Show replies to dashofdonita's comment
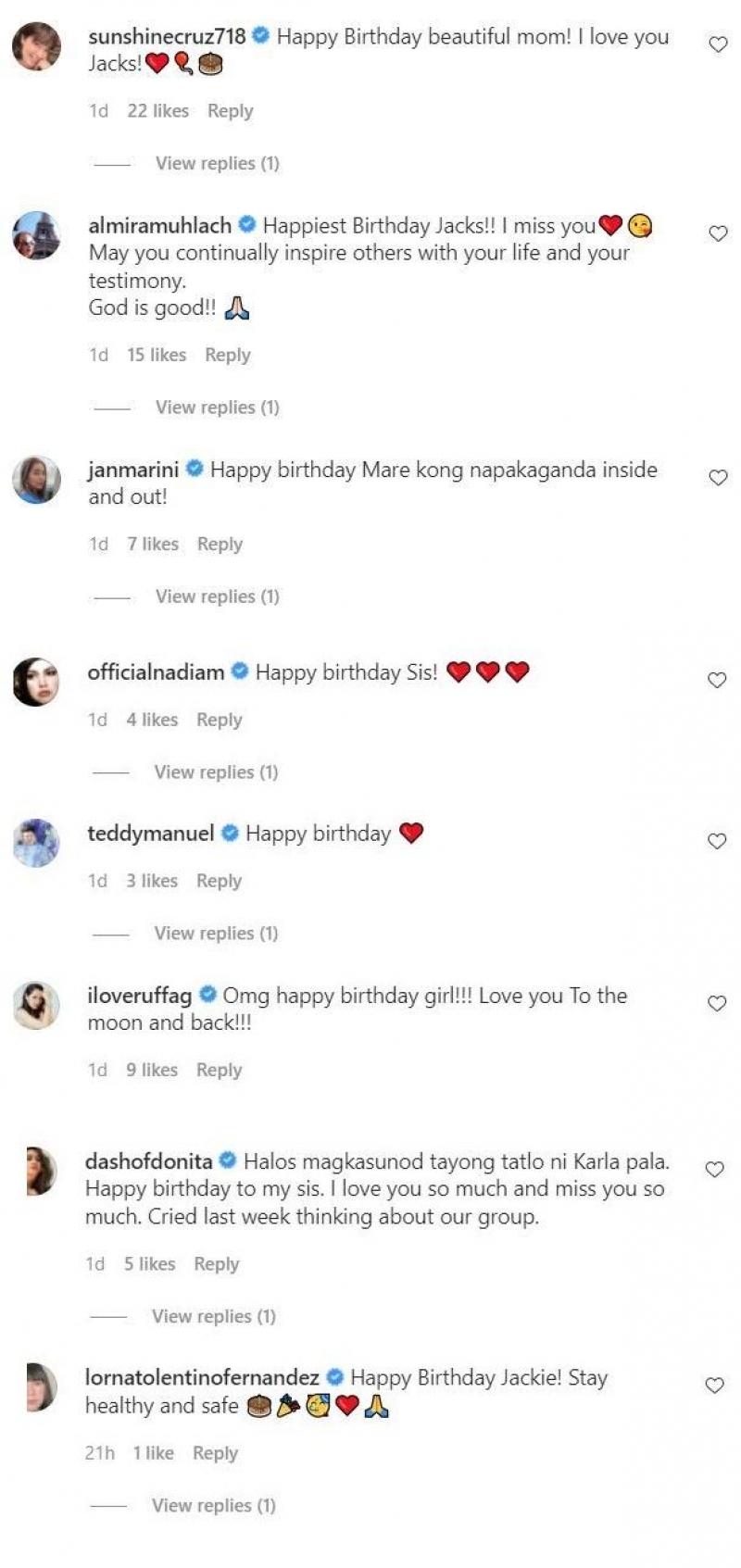Screen dimensions: 741x1568 coord(213,1316)
